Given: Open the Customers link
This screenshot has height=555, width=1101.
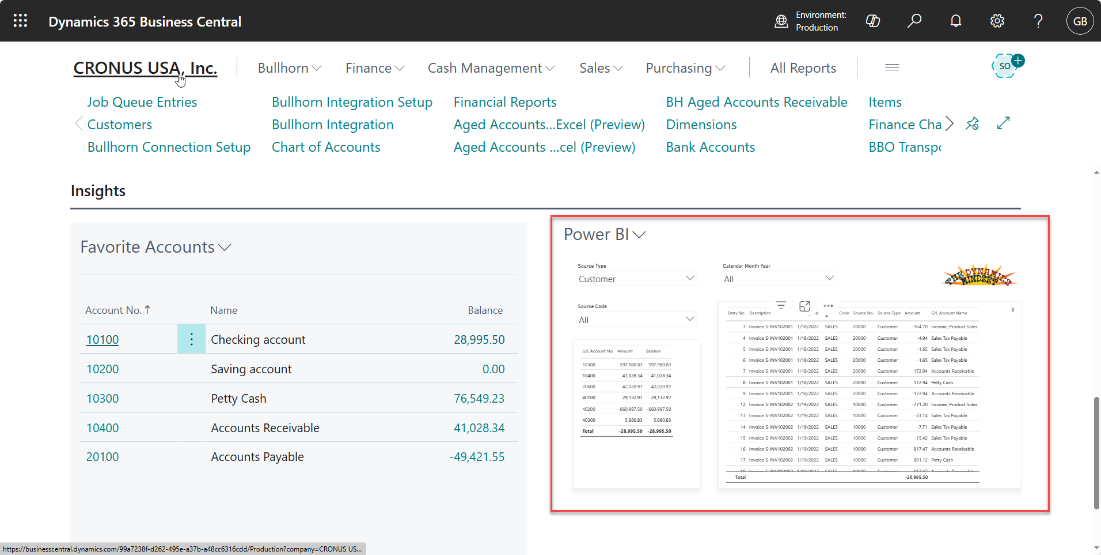Looking at the screenshot, I should [119, 124].
